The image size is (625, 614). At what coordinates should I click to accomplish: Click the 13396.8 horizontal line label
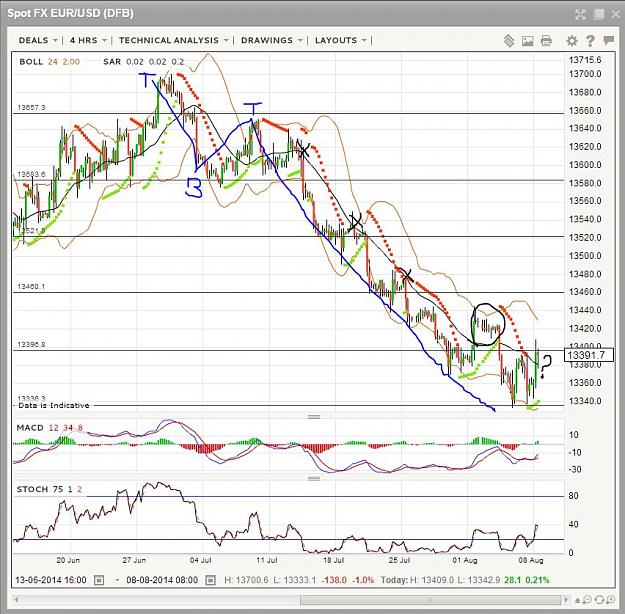(31, 344)
